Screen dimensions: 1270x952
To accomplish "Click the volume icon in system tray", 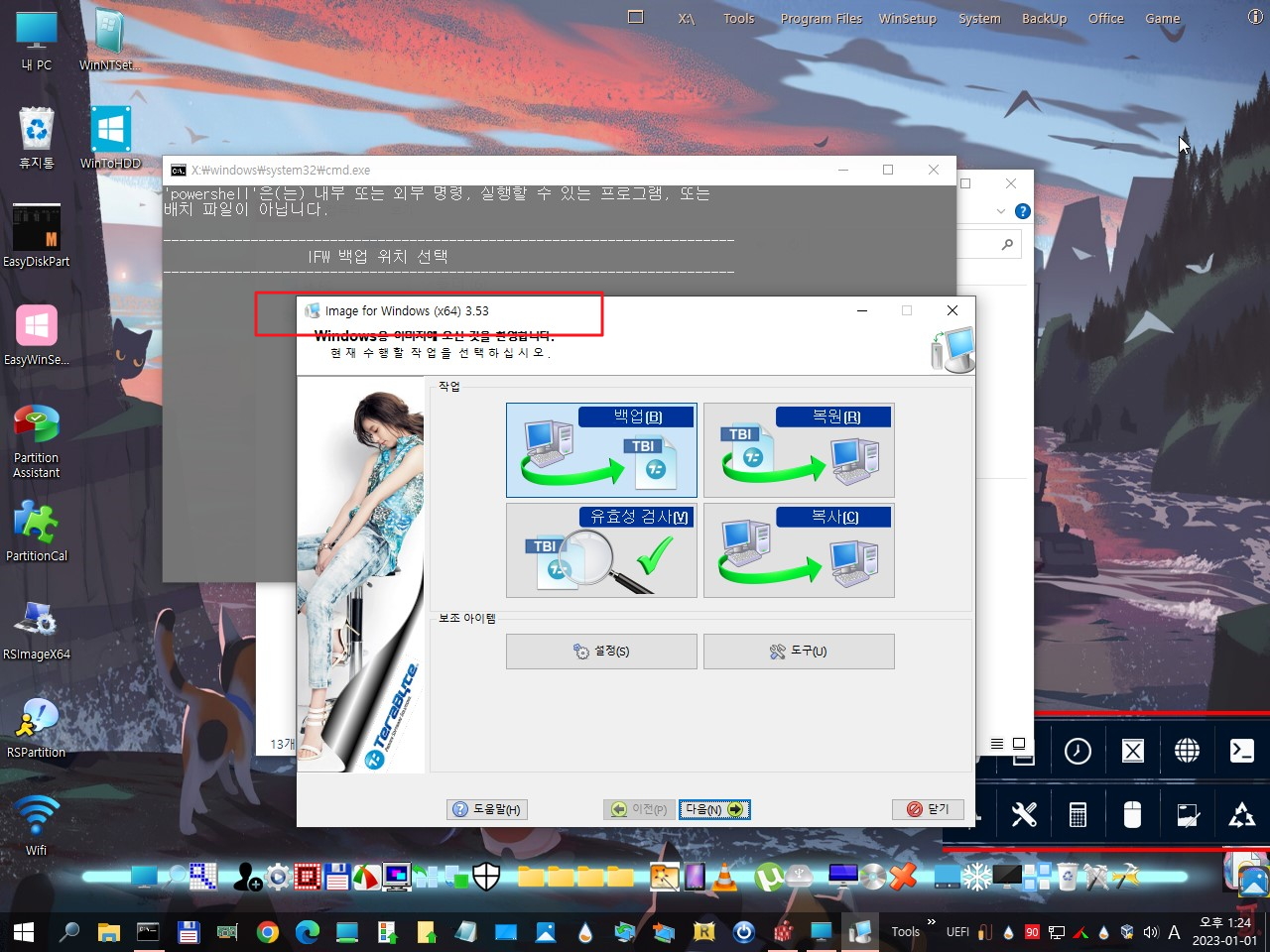I will (x=1151, y=932).
